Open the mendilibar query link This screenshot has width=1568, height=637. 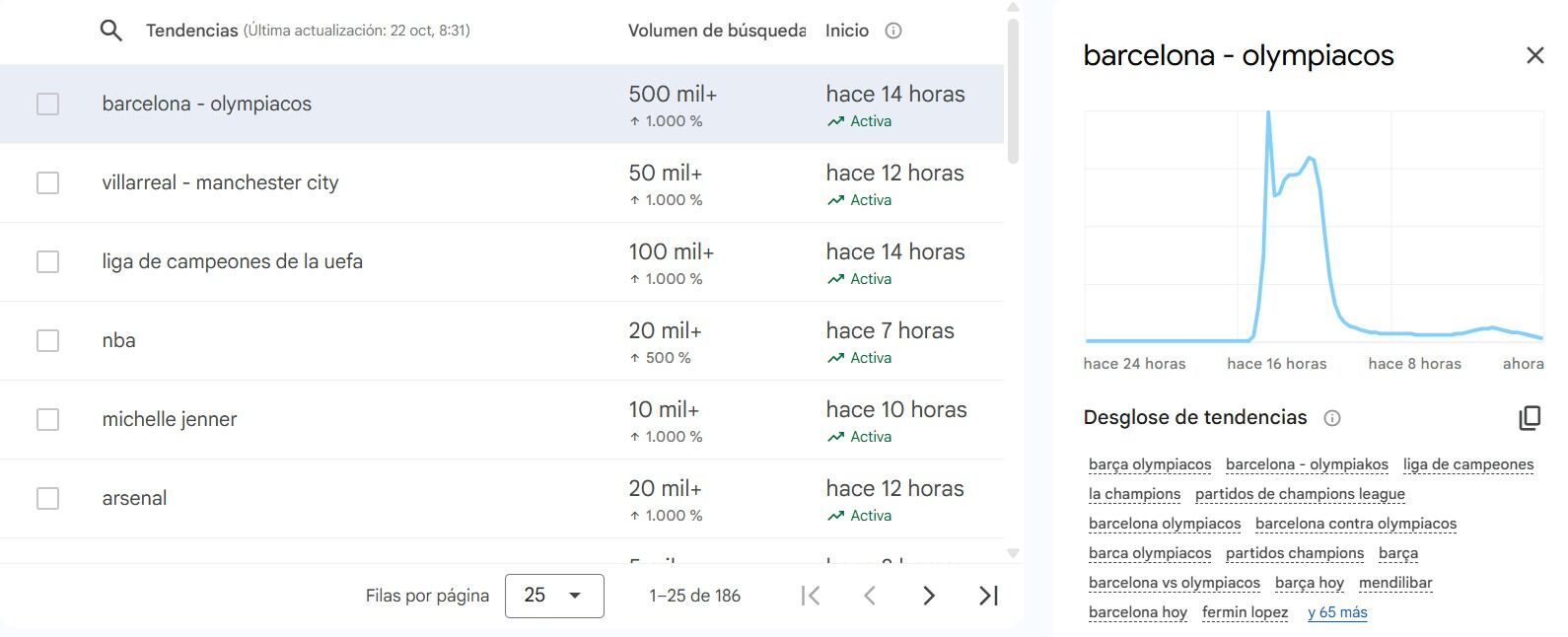point(1395,583)
